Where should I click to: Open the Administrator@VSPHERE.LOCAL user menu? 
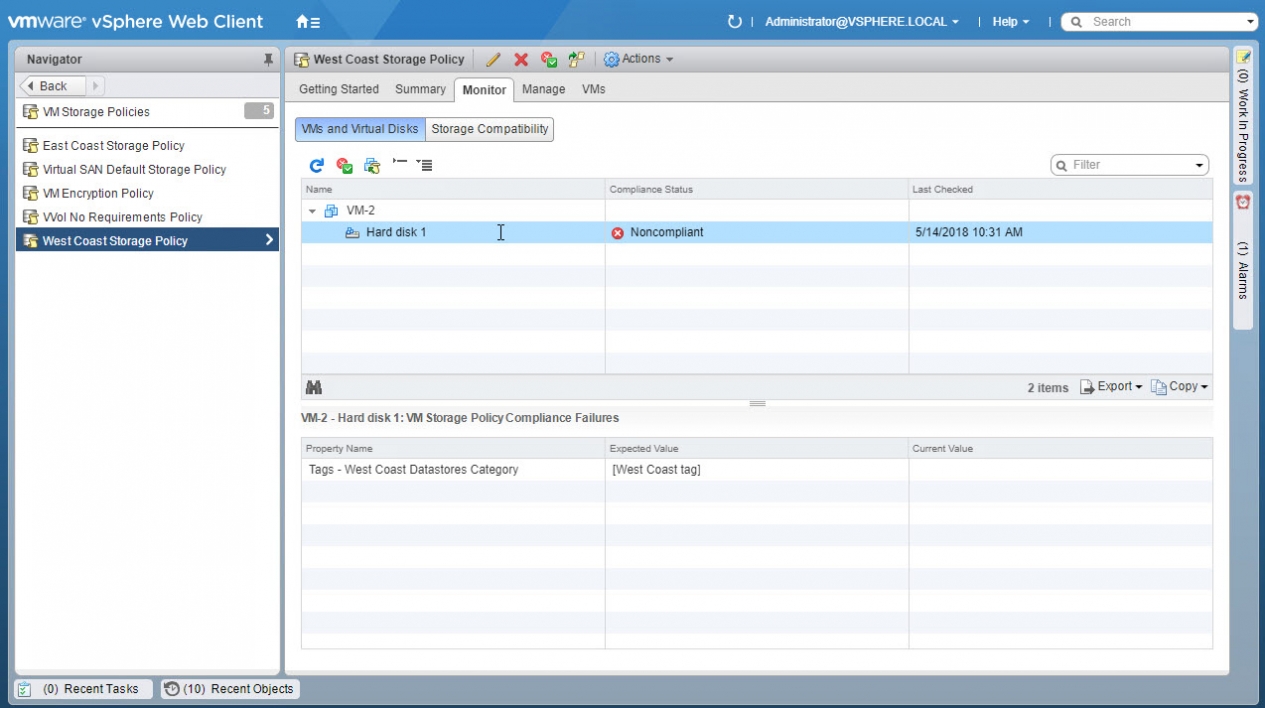861,22
